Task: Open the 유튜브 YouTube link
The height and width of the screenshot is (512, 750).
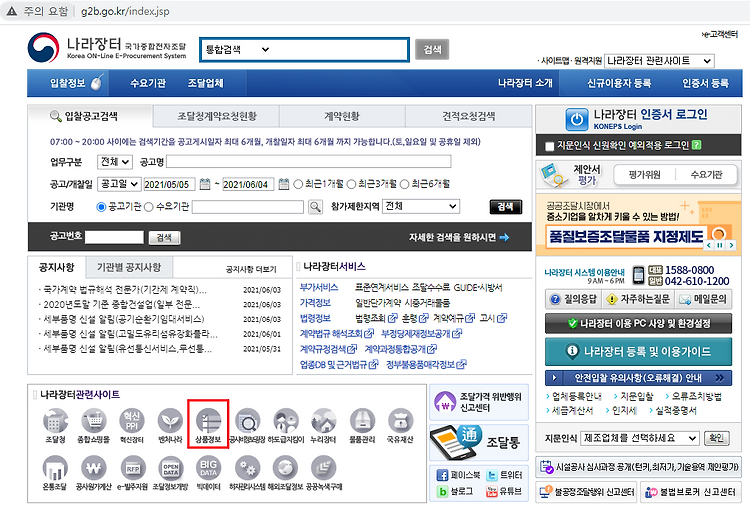Action: [x=504, y=491]
